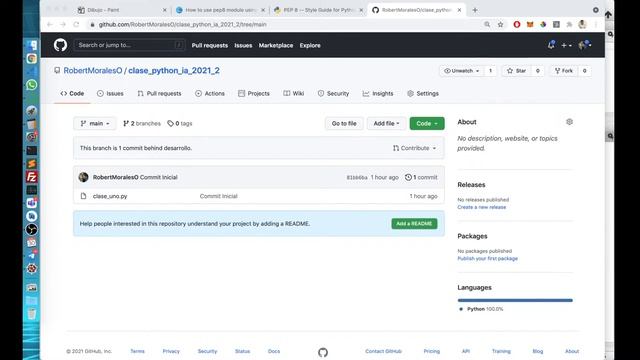This screenshot has width=640, height=360.
Task: Switch to repository Pull requests tab
Action: [159, 93]
